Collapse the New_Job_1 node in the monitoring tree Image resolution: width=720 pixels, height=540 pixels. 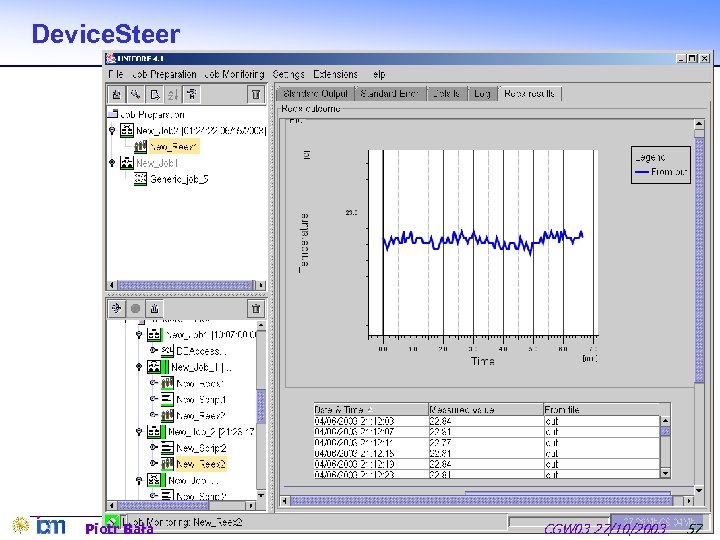139,367
